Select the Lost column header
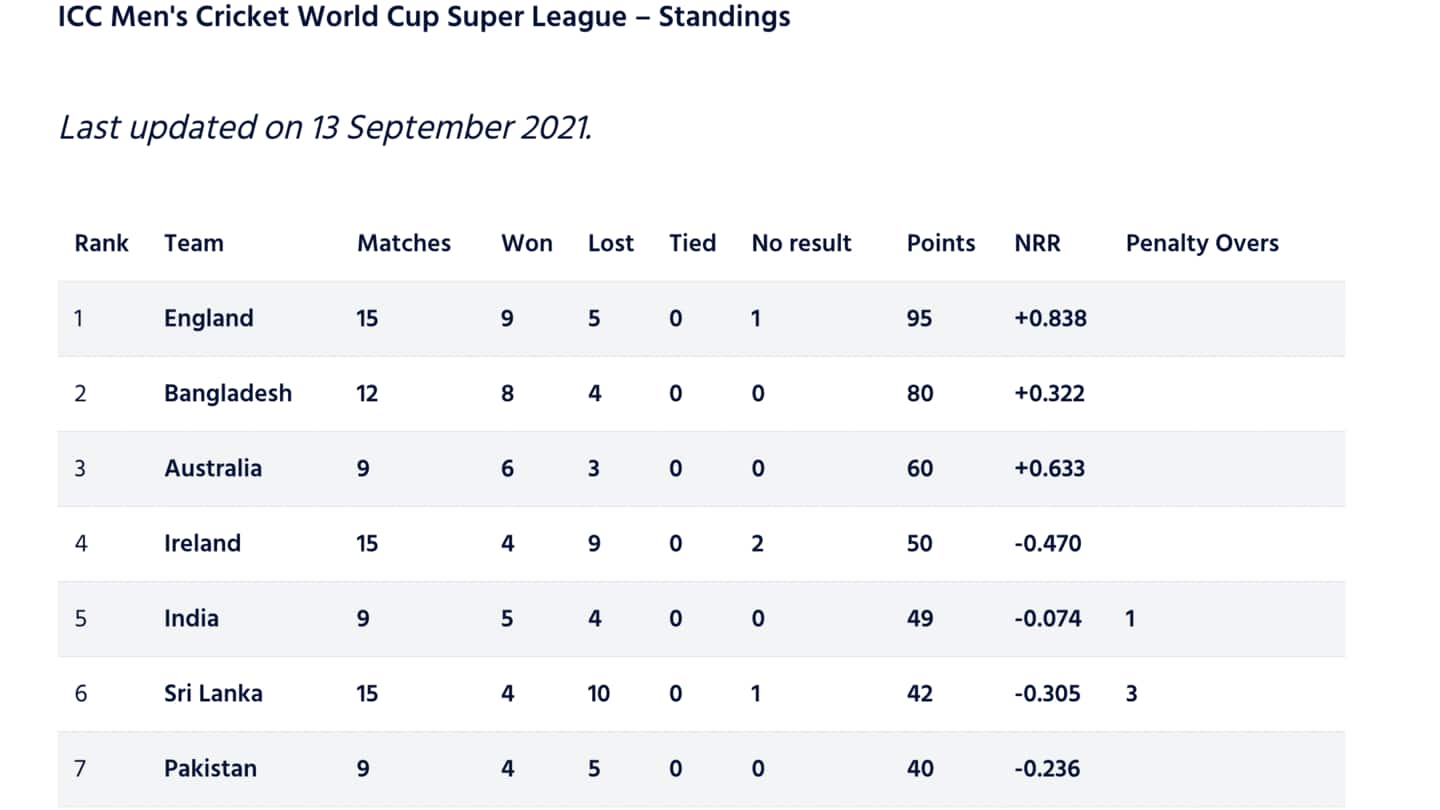The image size is (1440, 810). coord(611,243)
